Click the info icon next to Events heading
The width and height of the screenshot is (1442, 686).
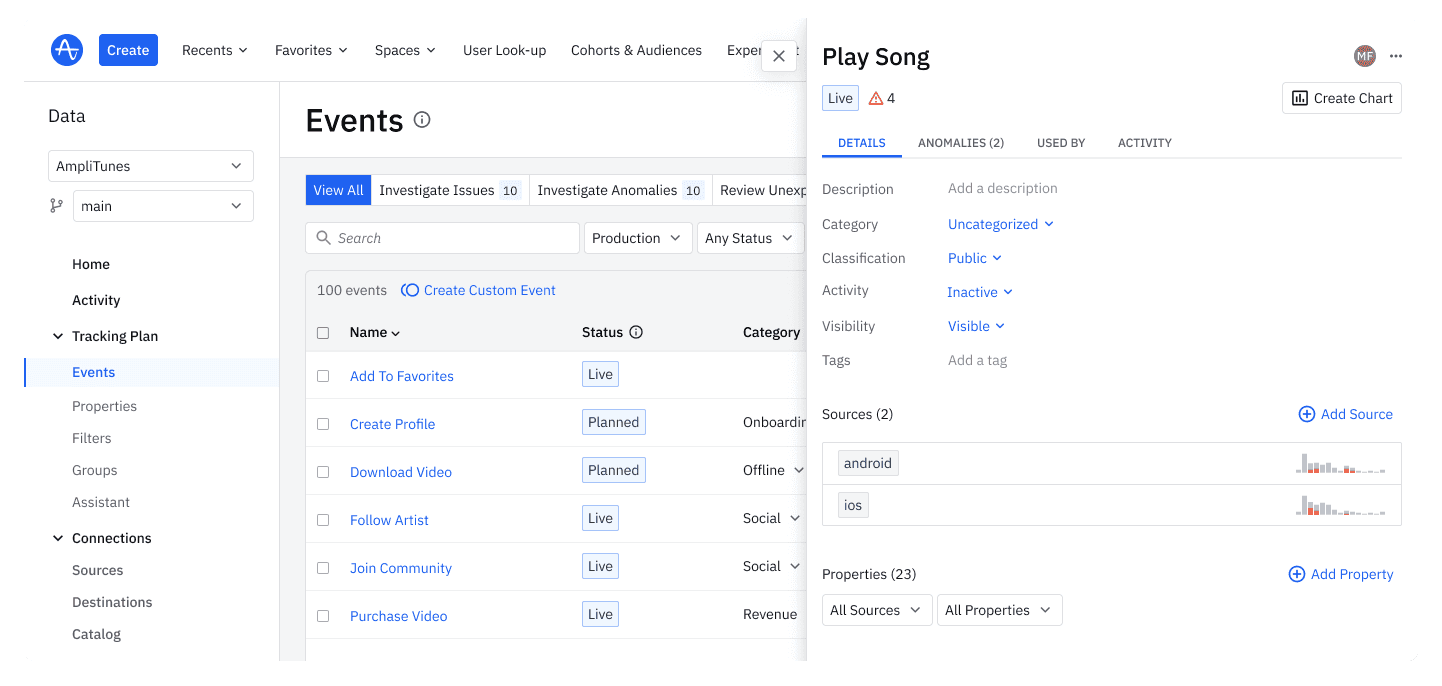421,119
